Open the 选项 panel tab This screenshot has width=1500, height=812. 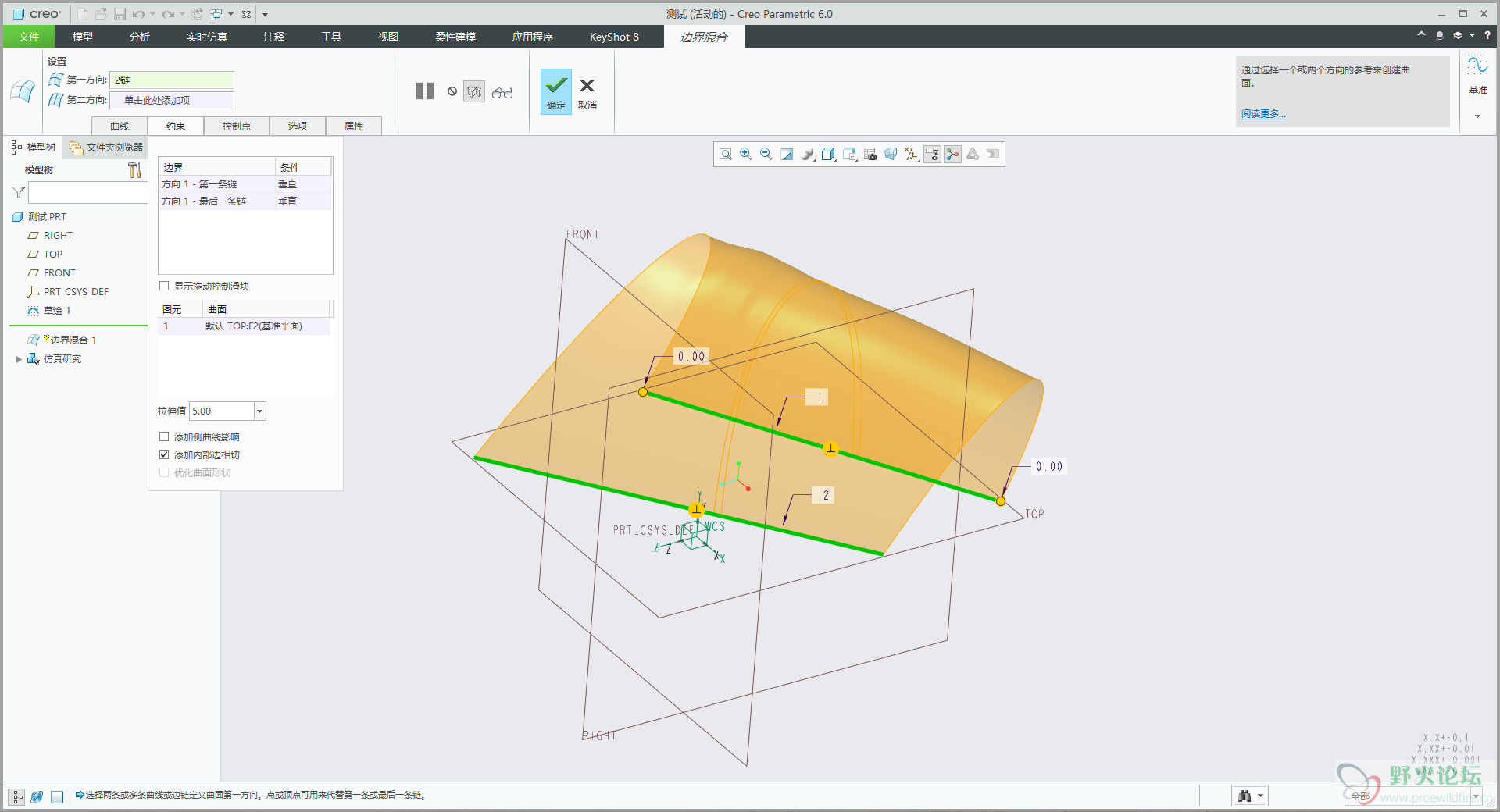click(298, 126)
